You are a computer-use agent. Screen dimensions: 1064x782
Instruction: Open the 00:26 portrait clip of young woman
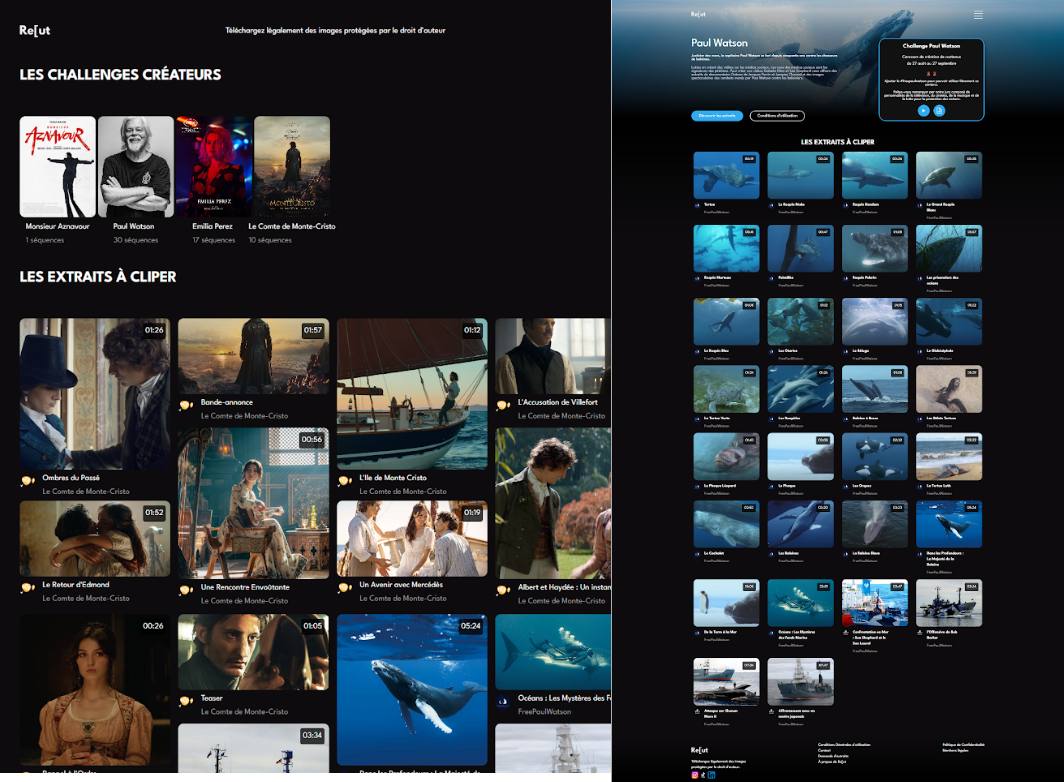tap(95, 690)
